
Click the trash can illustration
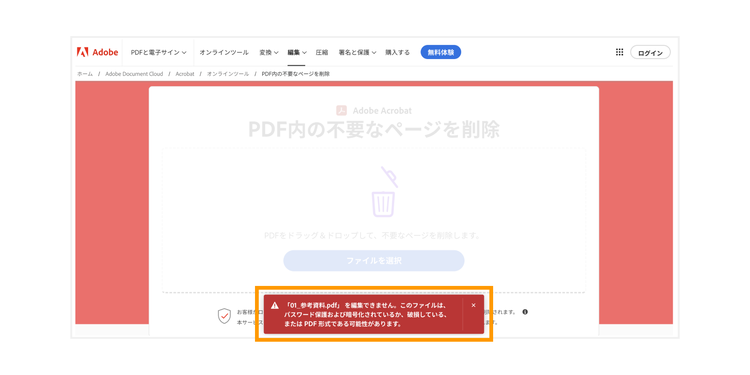click(x=385, y=191)
